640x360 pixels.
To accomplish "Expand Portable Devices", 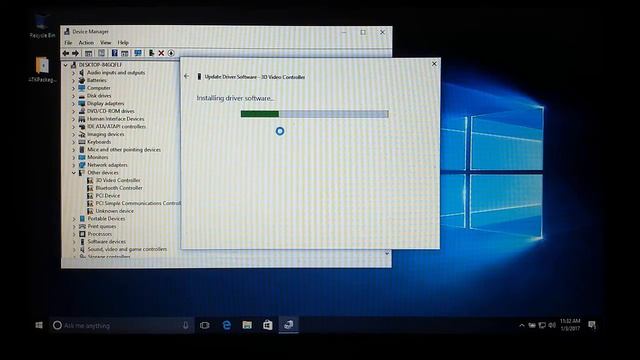I will pos(74,219).
